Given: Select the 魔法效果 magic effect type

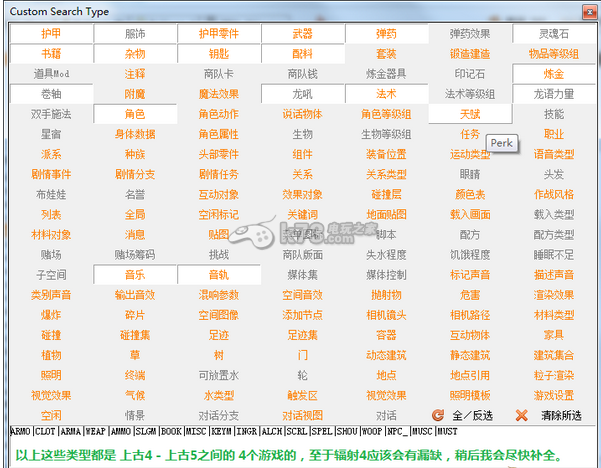Looking at the screenshot, I should click(218, 93).
